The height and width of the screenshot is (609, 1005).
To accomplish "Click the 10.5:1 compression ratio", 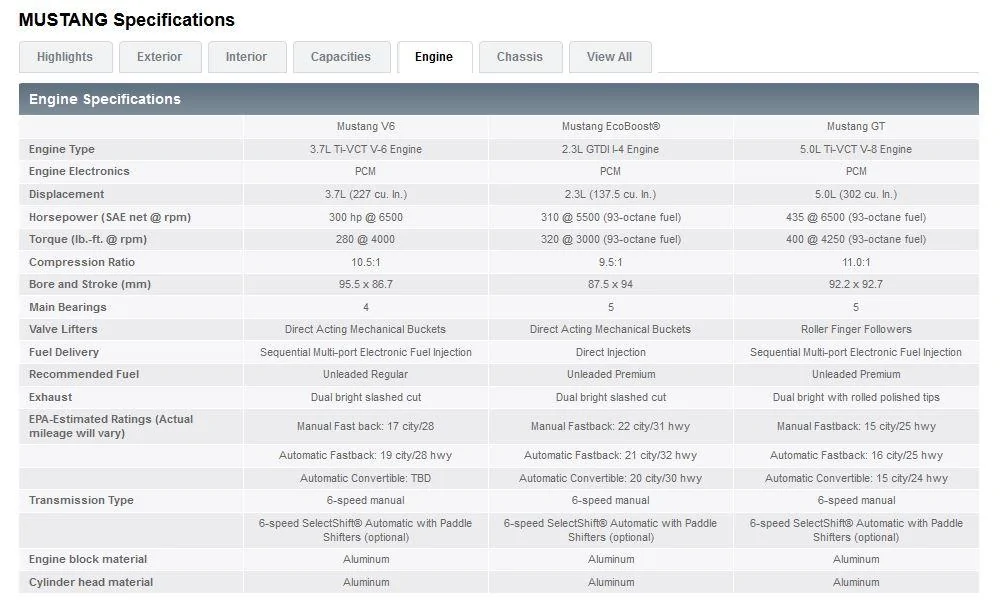I will coord(366,262).
